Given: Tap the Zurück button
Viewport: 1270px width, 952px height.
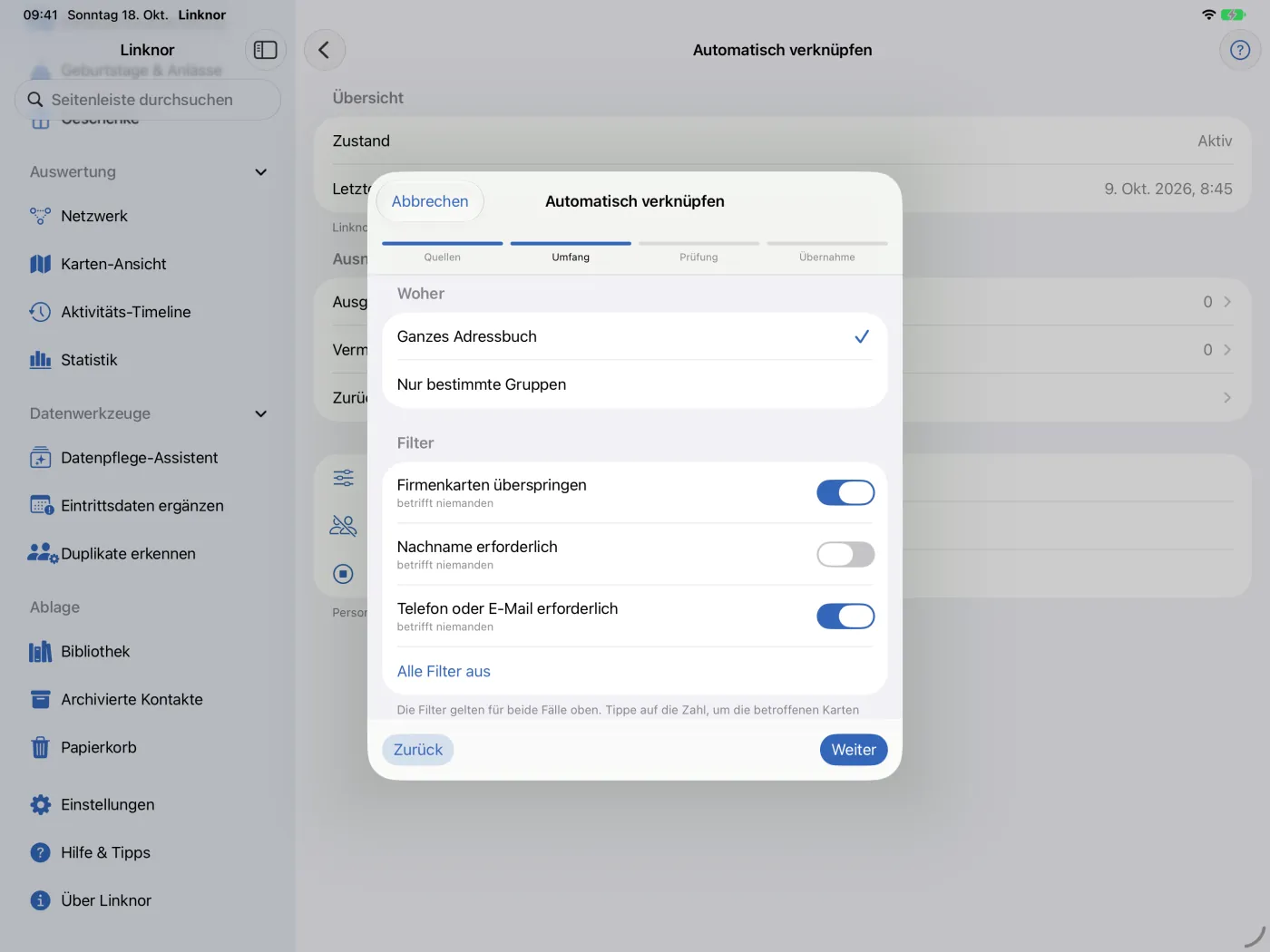Looking at the screenshot, I should [x=418, y=750].
